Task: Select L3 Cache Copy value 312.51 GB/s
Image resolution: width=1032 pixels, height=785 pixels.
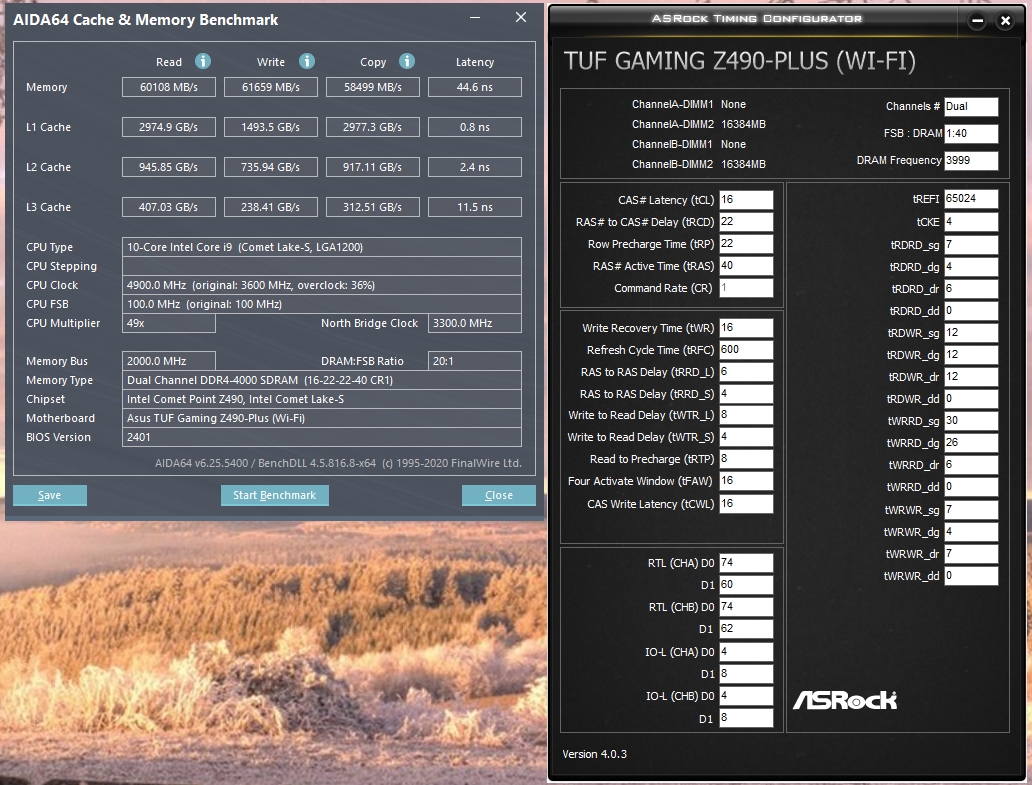Action: pyautogui.click(x=373, y=207)
